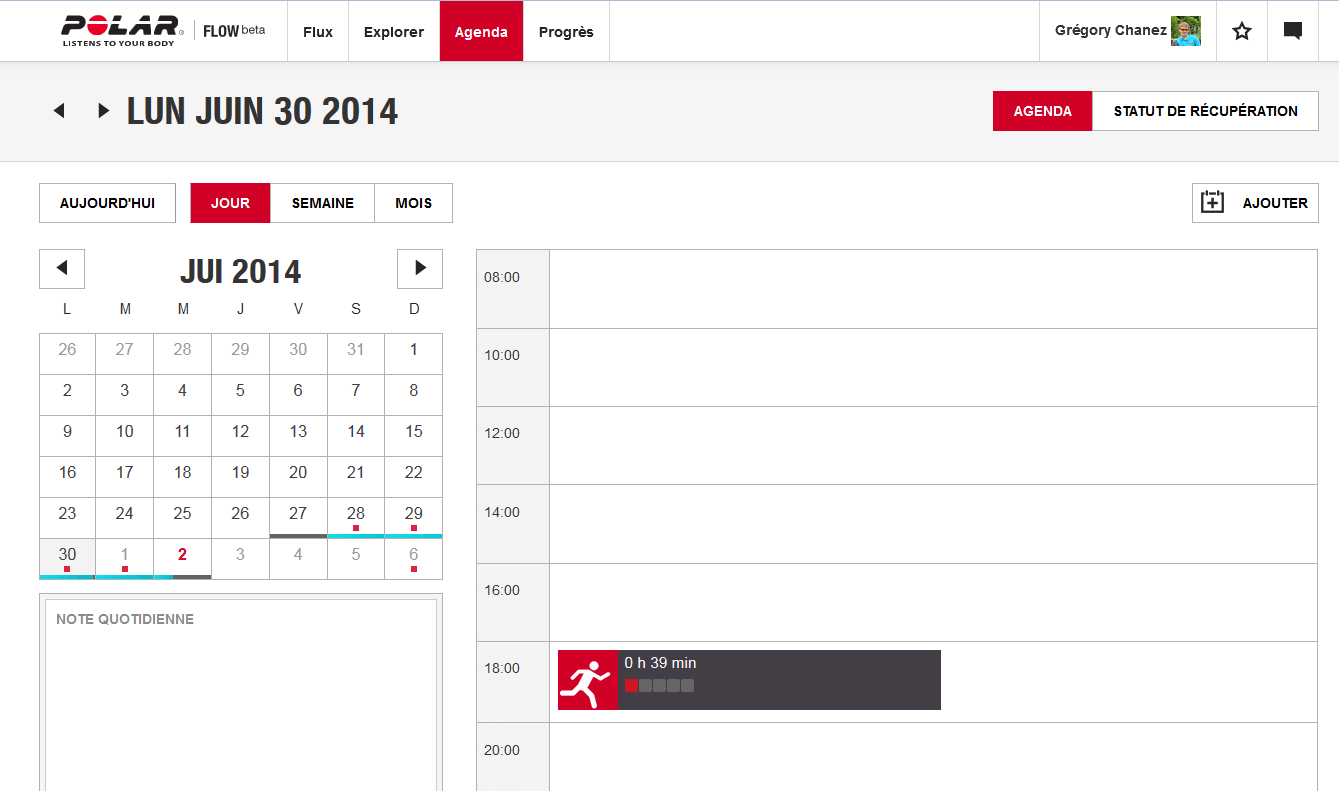The image size is (1339, 791).
Task: Switch to Semaine view
Action: point(322,203)
